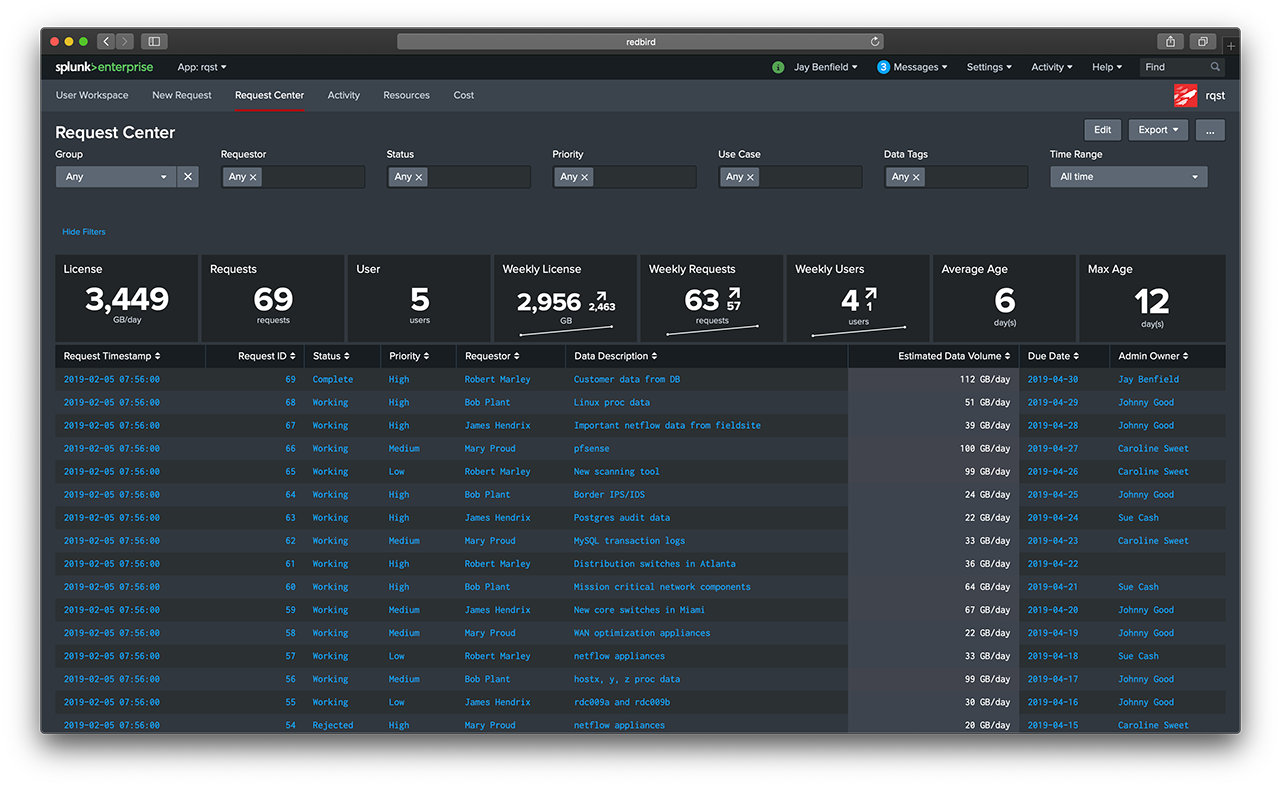Sort by Priority column header
Image resolution: width=1280 pixels, height=786 pixels.
409,356
